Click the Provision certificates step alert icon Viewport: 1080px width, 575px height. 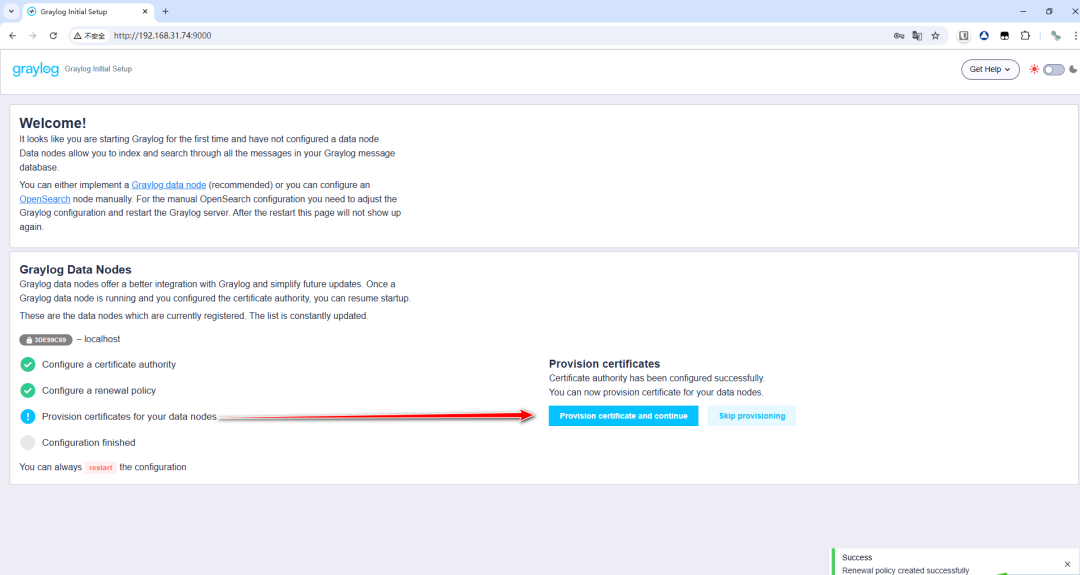click(x=28, y=417)
